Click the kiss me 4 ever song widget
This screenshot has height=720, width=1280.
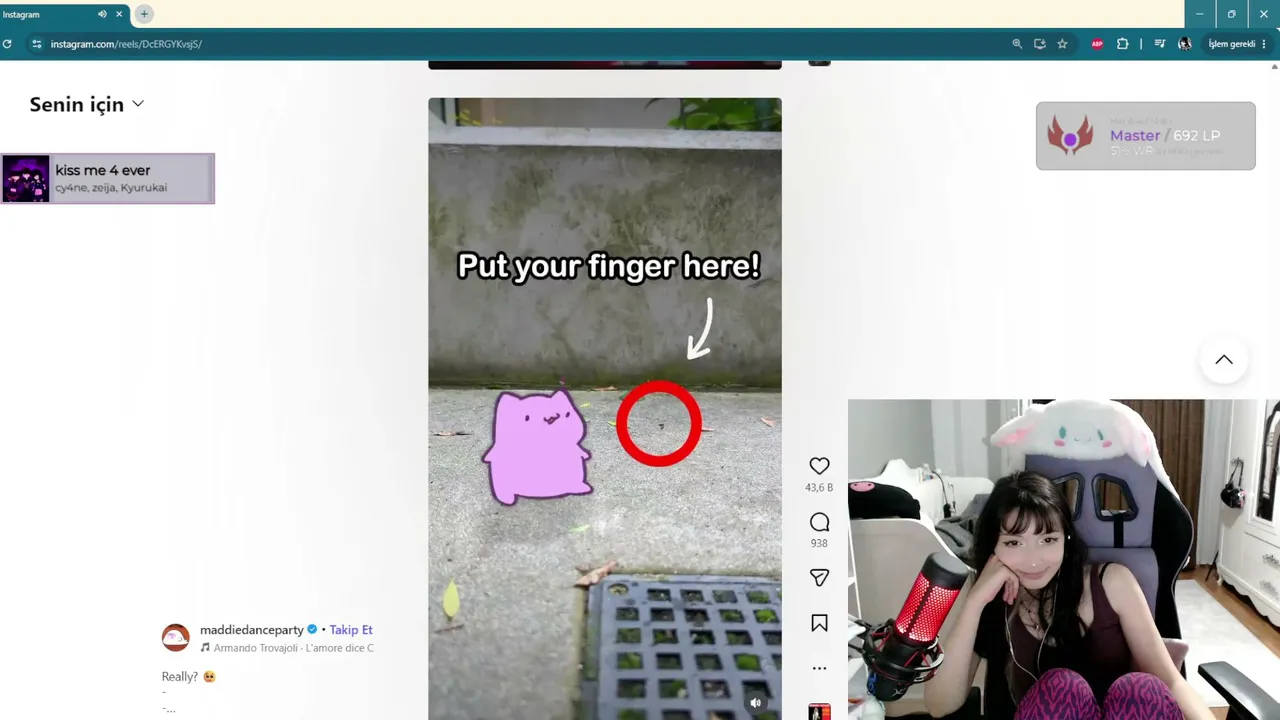[108, 179]
